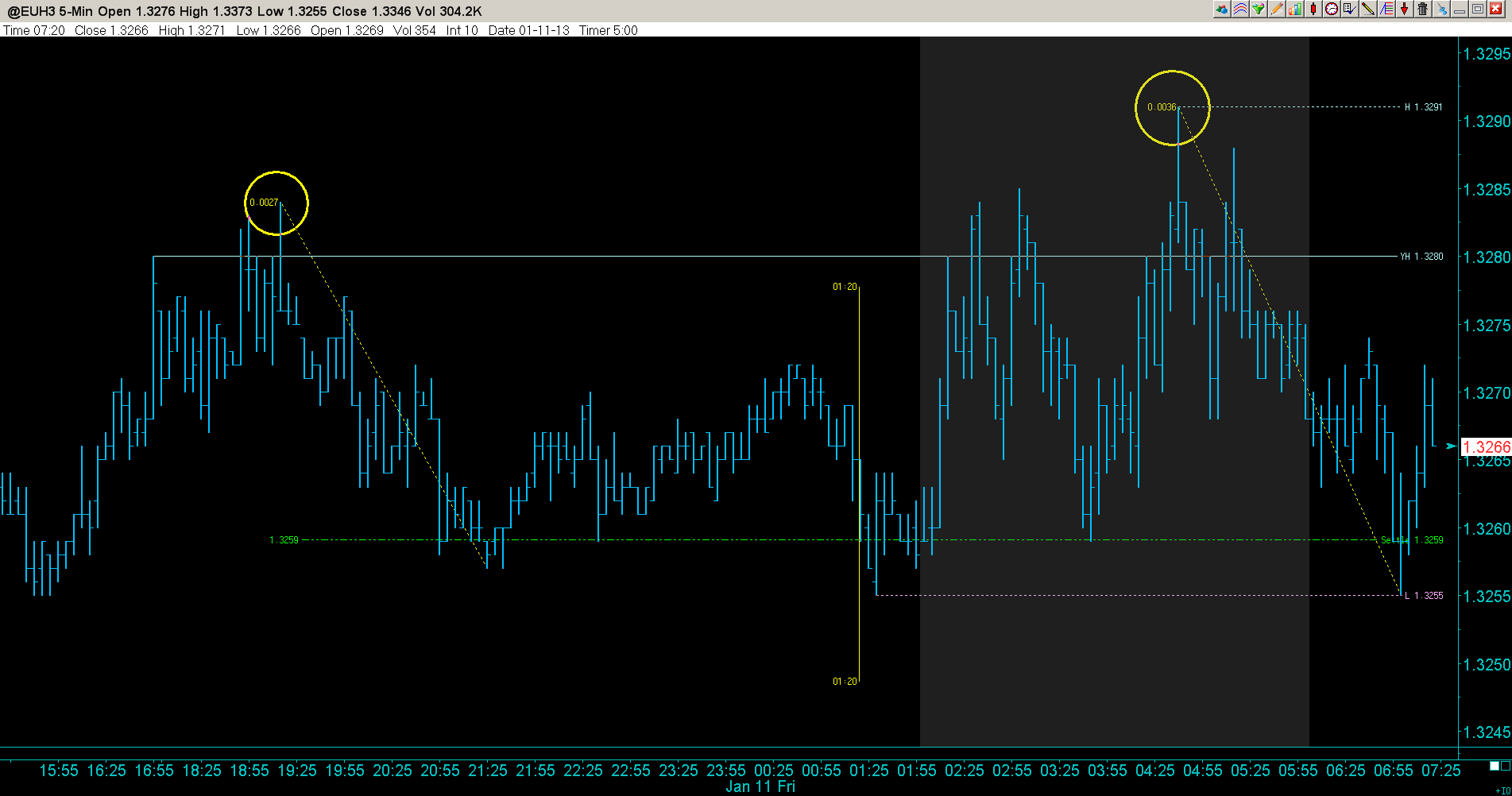Open the colored shapes tool icon
1512x796 pixels.
(x=1222, y=9)
